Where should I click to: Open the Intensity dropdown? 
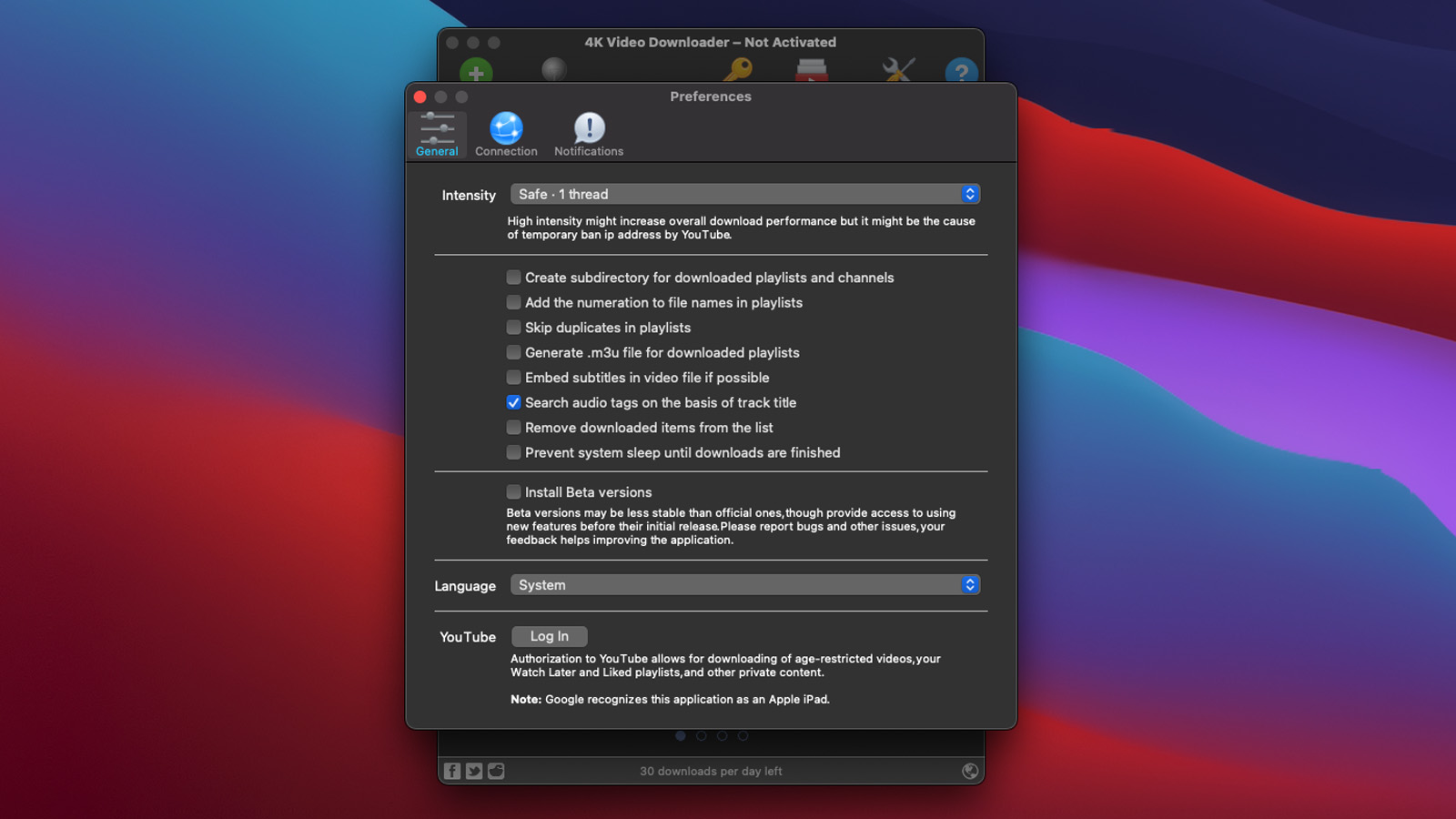[x=745, y=194]
